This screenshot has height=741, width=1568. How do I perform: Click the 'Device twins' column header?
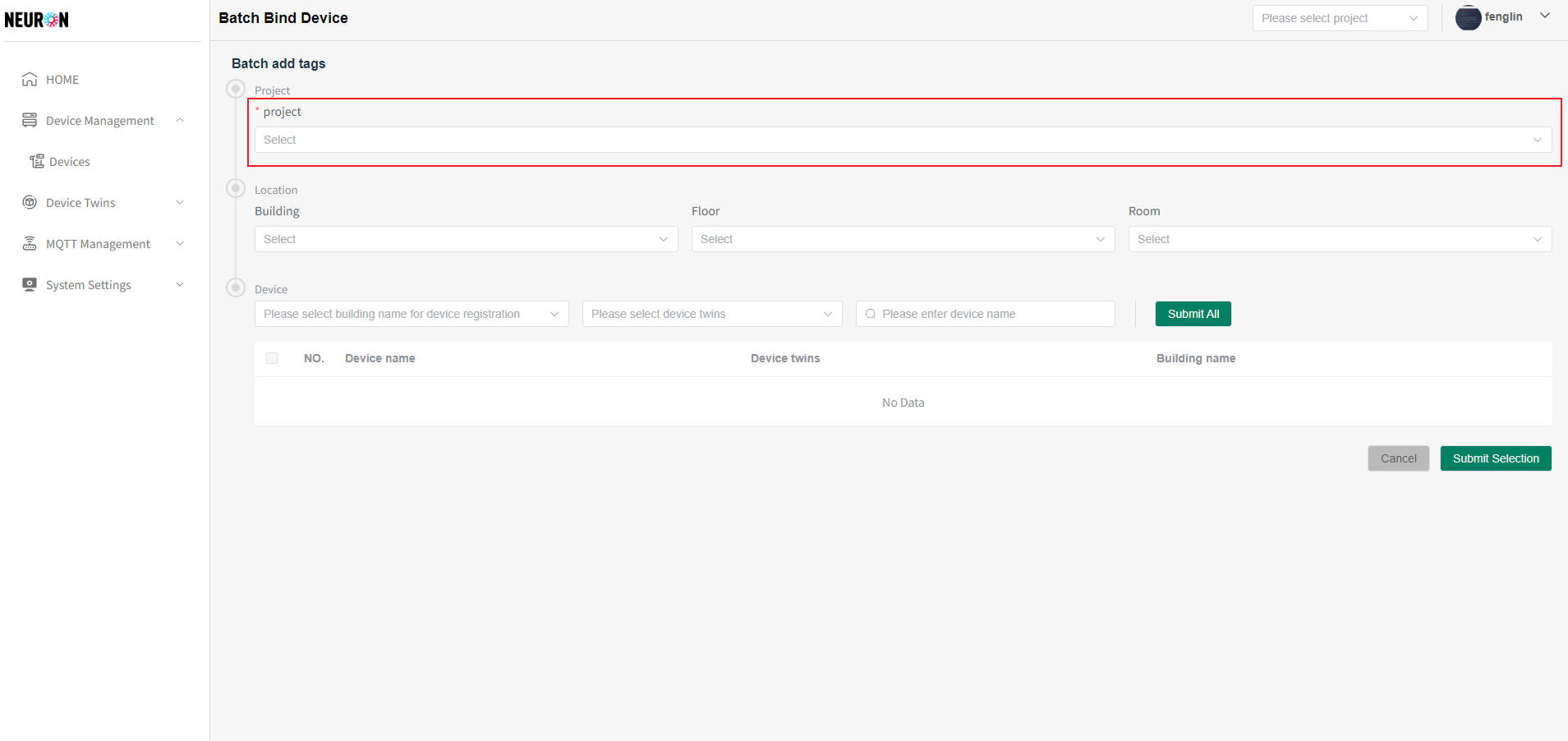(x=785, y=358)
